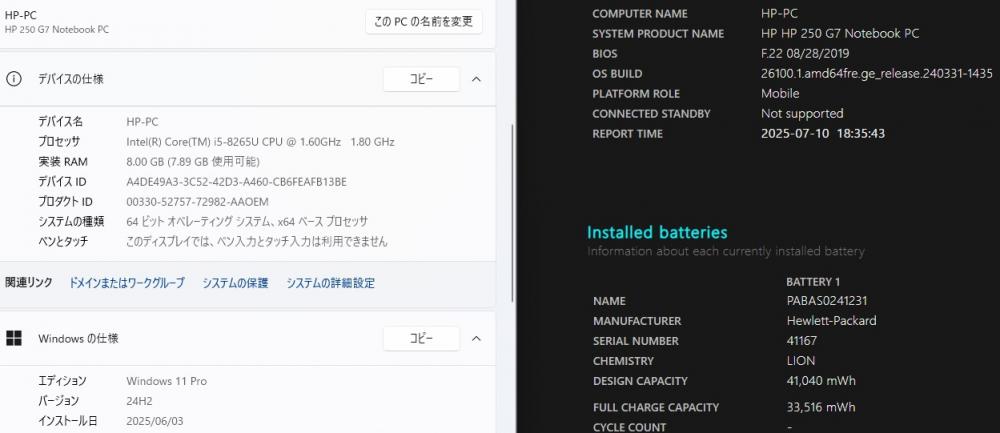Viewport: 1000px width, 433px height.
Task: Click the Windows logo icon in specifications
Action: point(14,339)
